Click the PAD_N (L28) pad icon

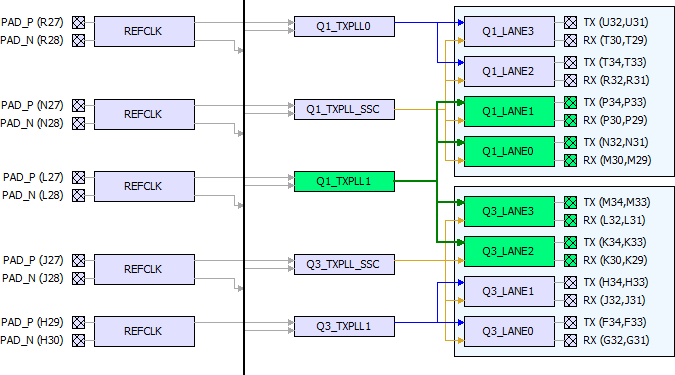pos(78,195)
